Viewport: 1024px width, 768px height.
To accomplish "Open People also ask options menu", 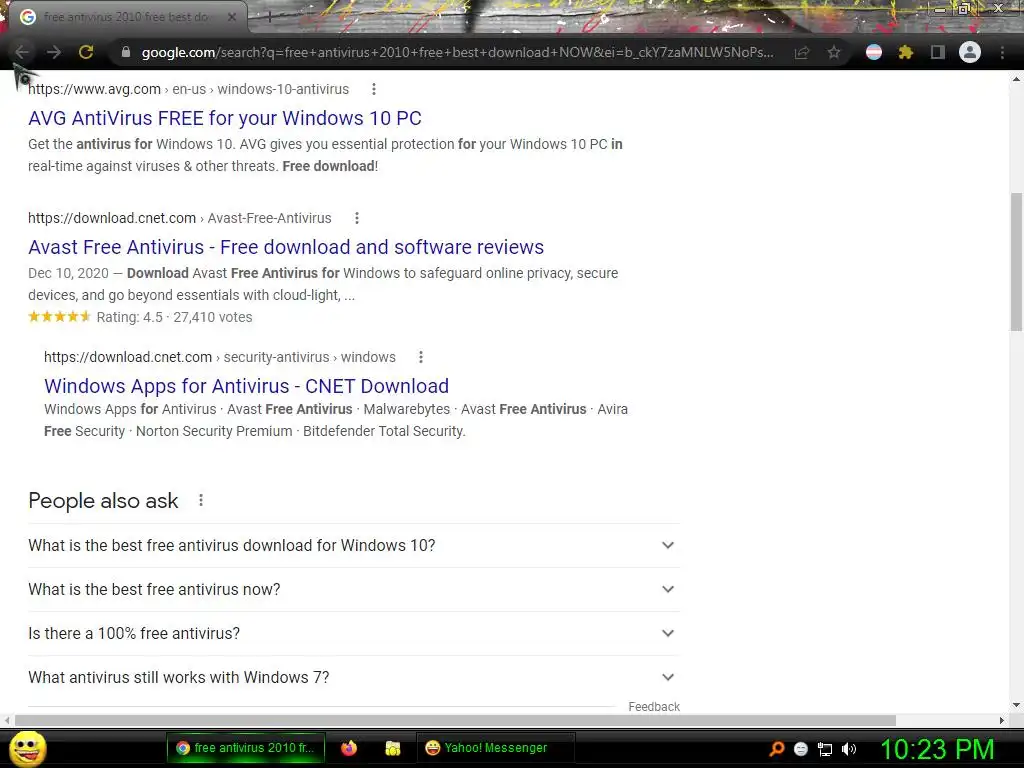I will click(200, 500).
